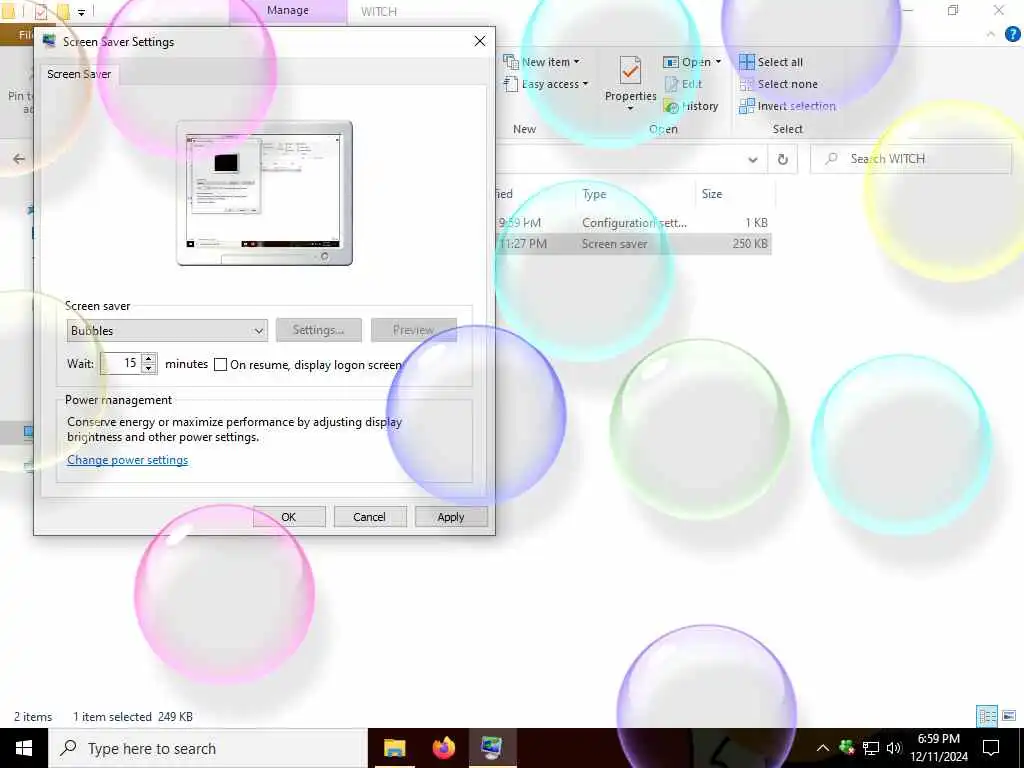The image size is (1024, 768).
Task: Expand address bar history dropdown
Action: 753,159
